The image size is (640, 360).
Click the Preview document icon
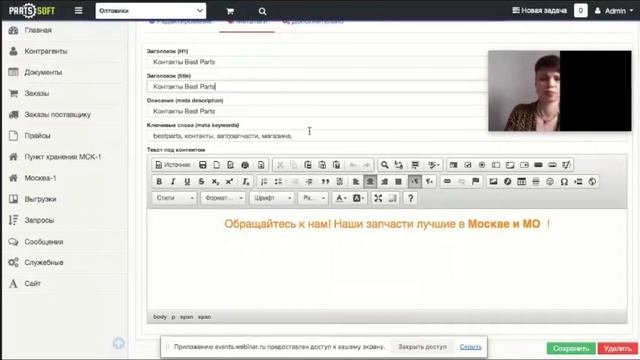[x=231, y=165]
